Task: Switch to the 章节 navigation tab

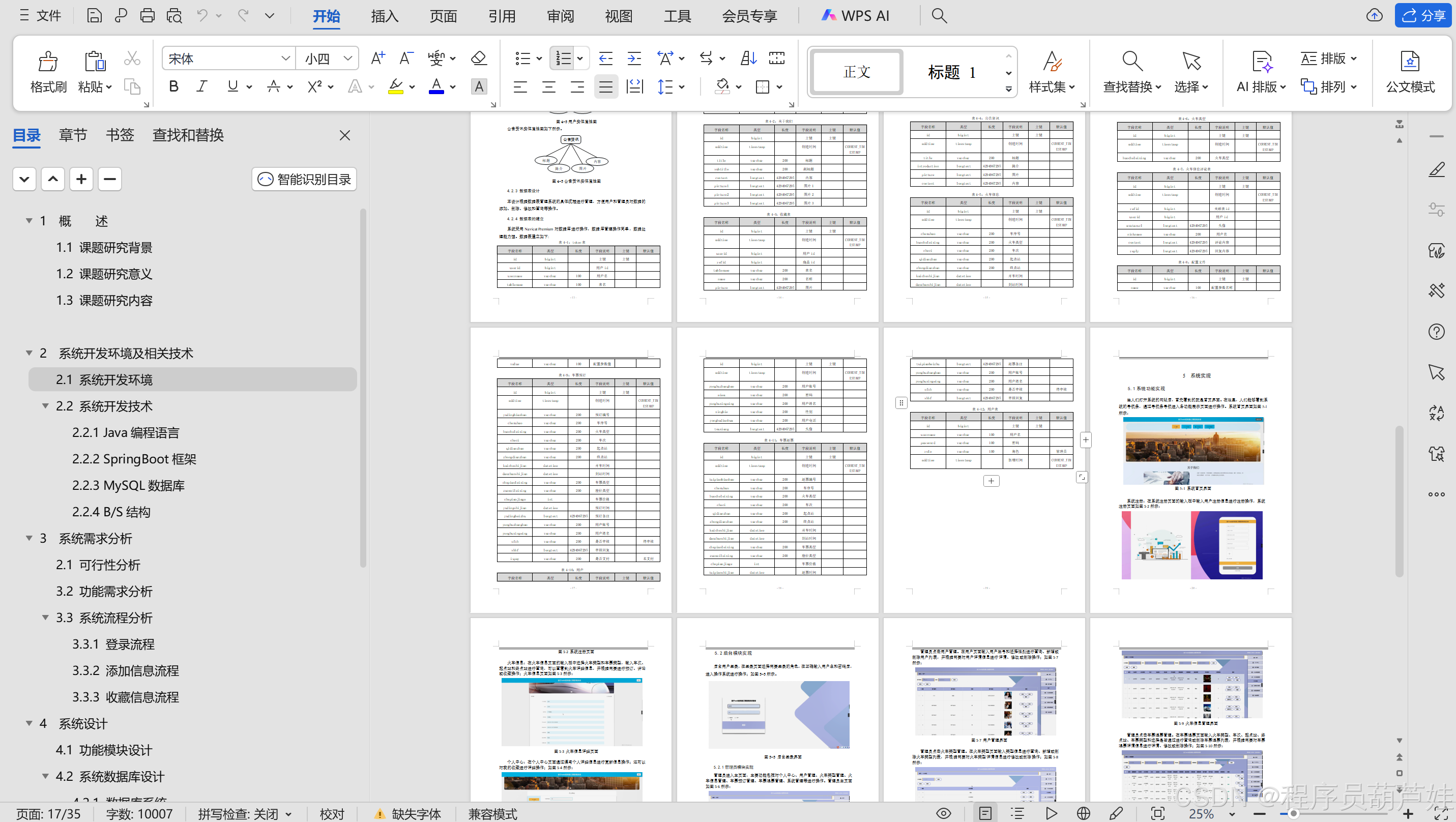Action: click(73, 135)
